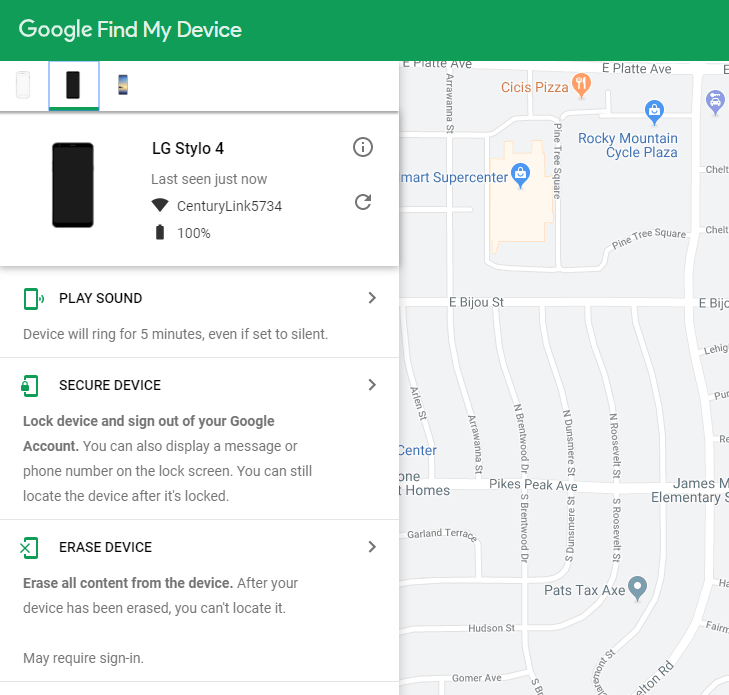
Task: Choose SECURE DEVICE
Action: (x=110, y=385)
